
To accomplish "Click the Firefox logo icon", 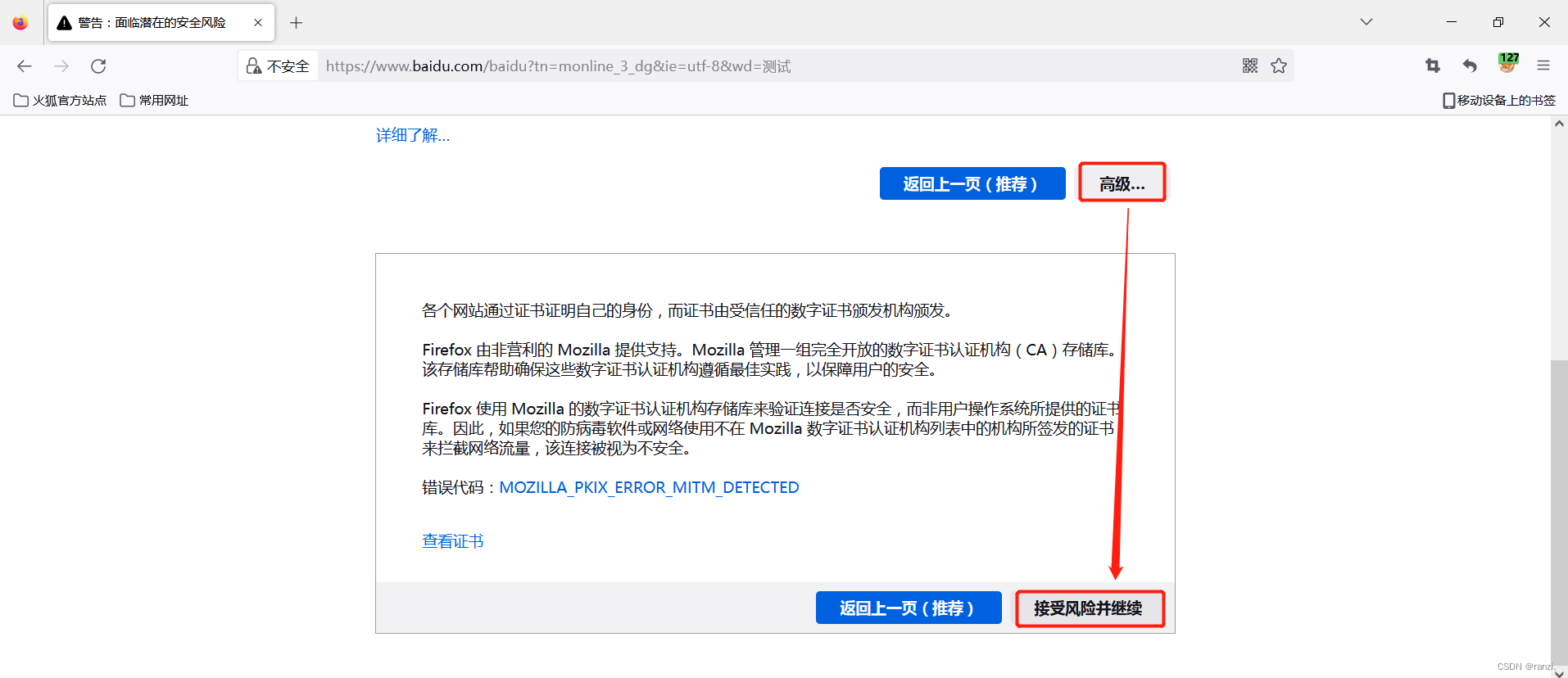I will pos(20,22).
